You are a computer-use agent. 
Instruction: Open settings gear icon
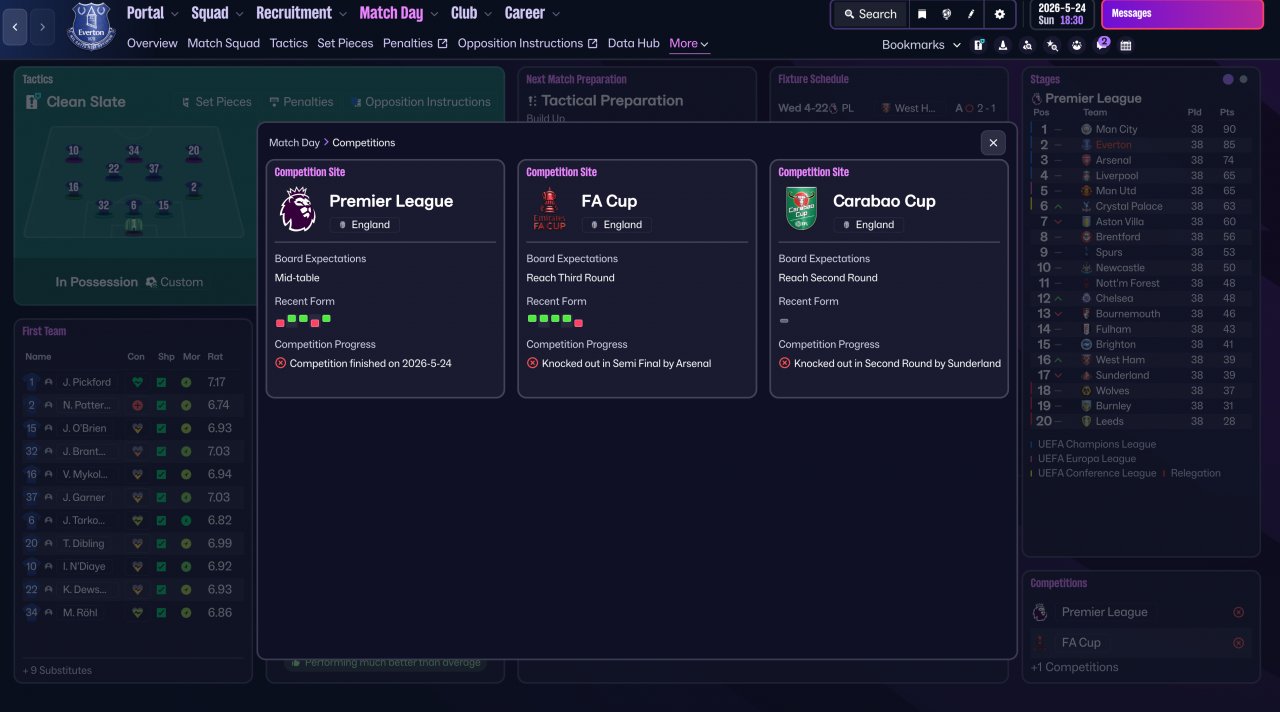(x=999, y=14)
